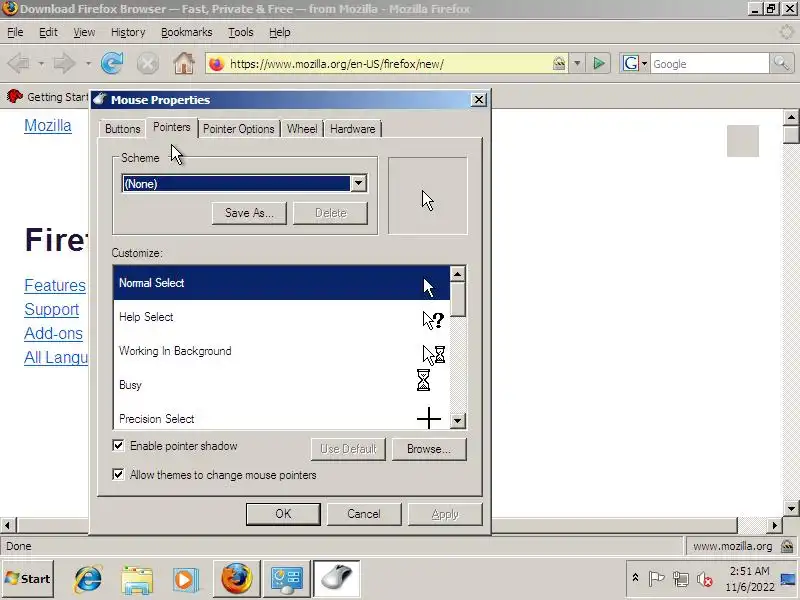The height and width of the screenshot is (600, 800).
Task: Click the Add-ons link
Action: [x=53, y=333]
